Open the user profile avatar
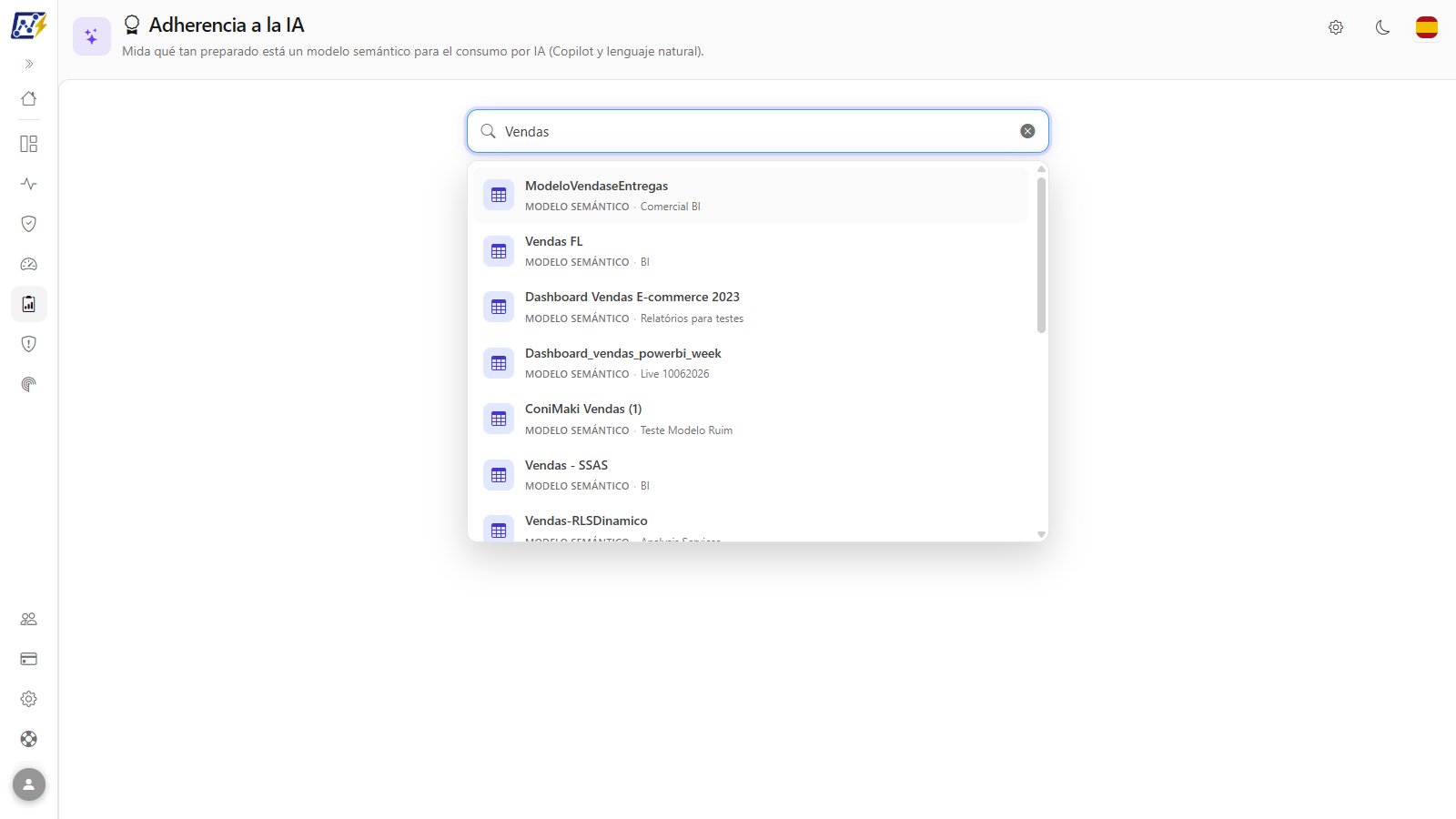Screen dimensions: 1456x819 point(29,784)
